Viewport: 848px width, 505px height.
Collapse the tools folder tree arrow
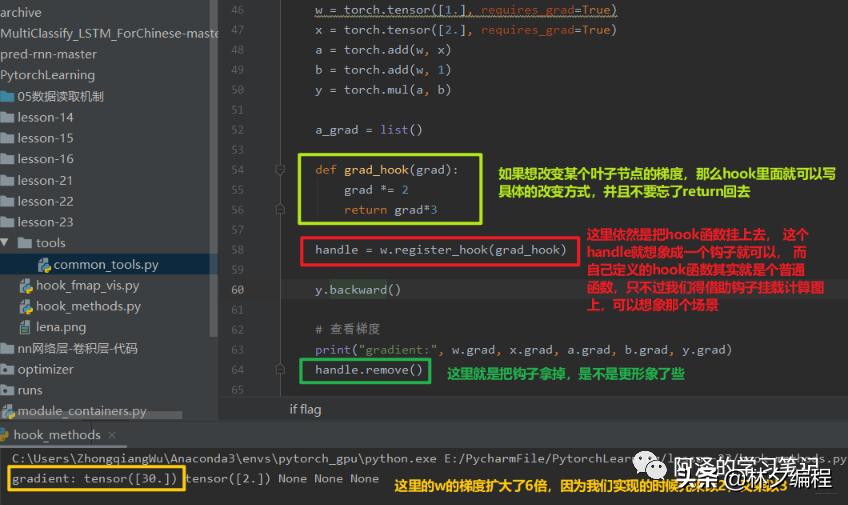[x=4, y=243]
